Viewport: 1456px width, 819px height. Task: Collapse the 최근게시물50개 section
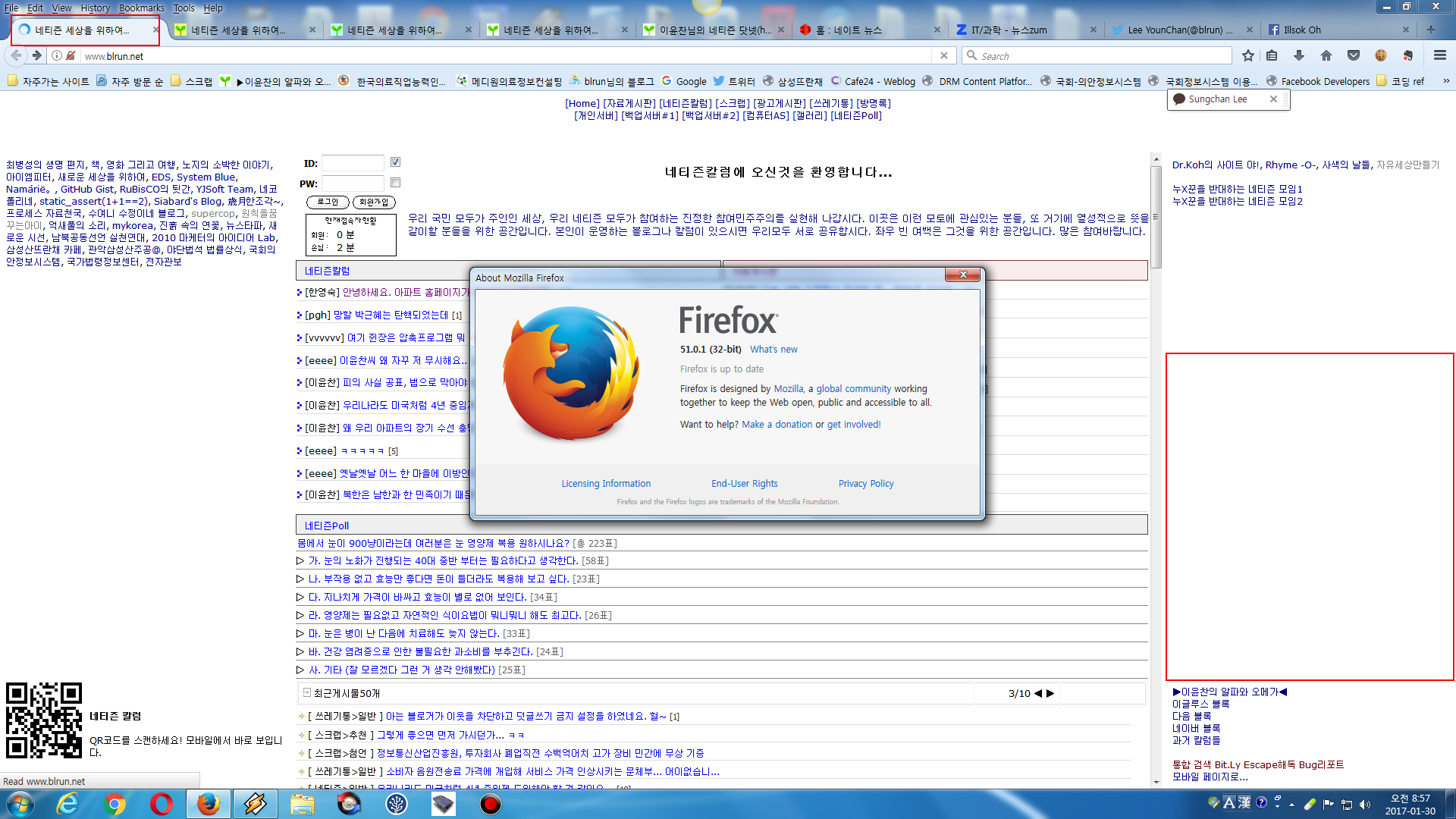(x=306, y=693)
